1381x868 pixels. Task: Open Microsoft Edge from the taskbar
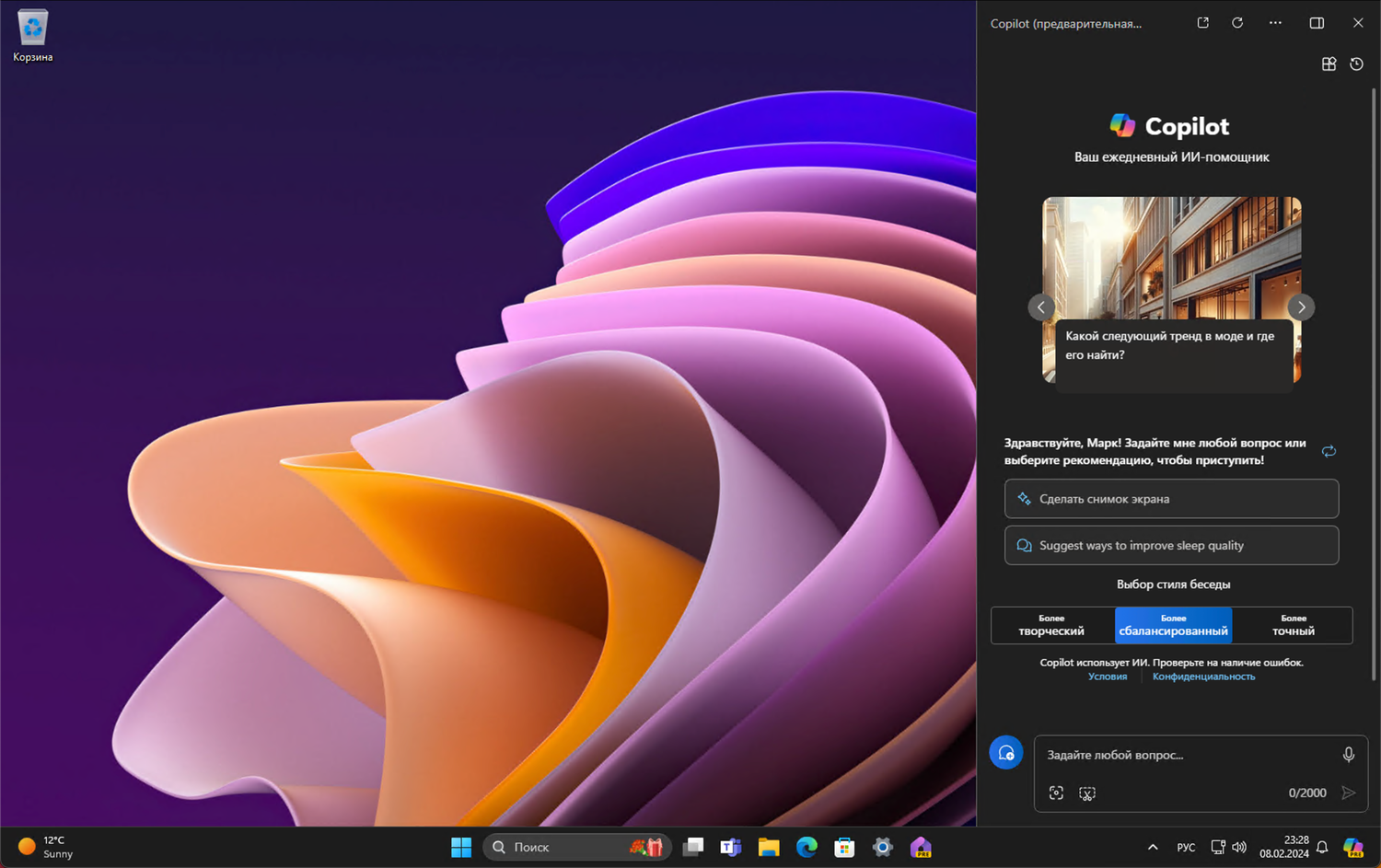tap(807, 847)
